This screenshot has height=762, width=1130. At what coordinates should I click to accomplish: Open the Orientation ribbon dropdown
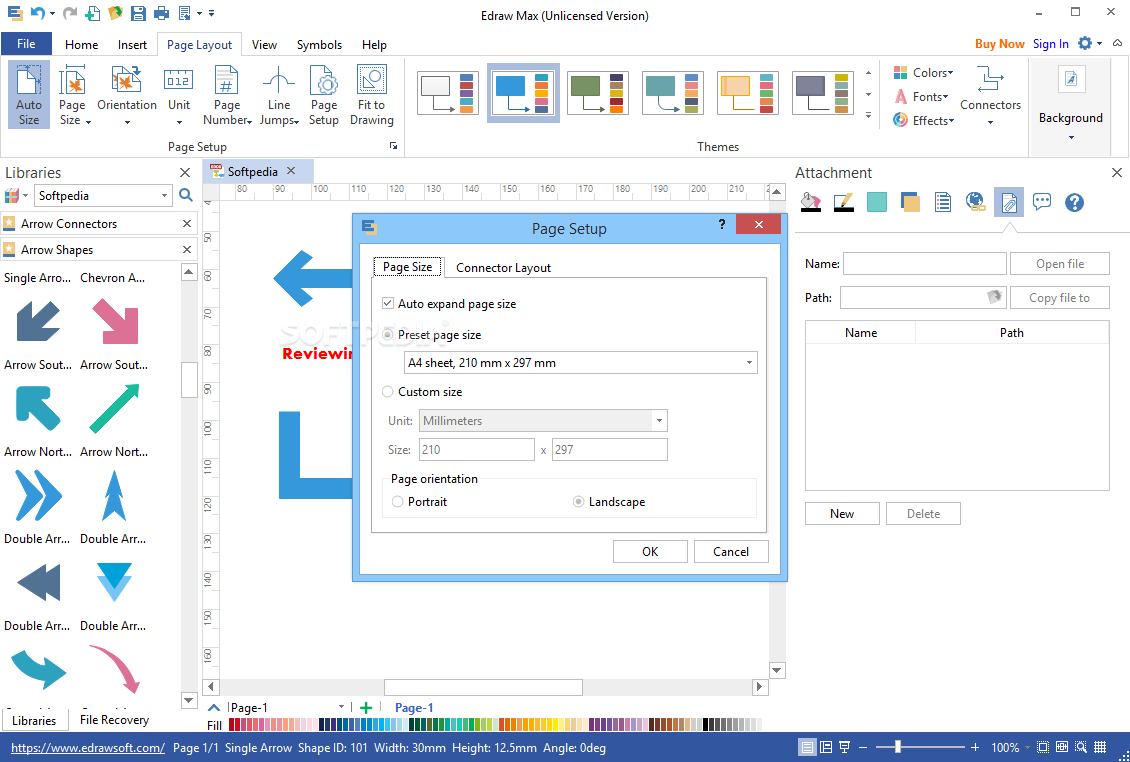coord(127,95)
